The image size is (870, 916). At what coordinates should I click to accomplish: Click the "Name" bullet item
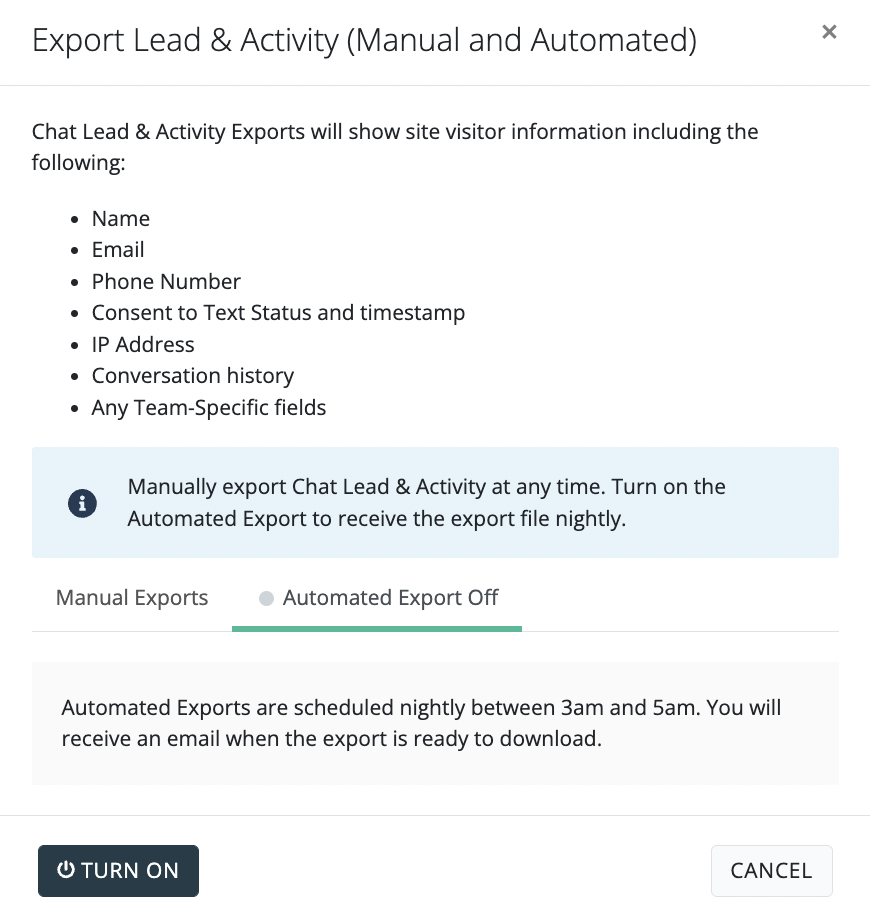[121, 219]
